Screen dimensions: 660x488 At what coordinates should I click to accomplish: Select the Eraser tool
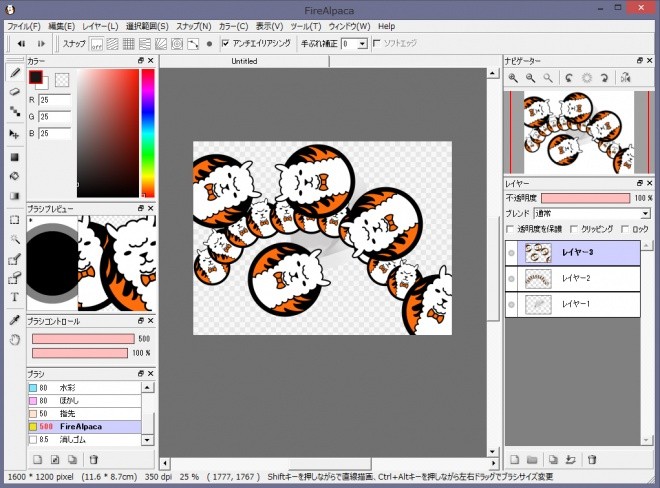click(x=15, y=91)
